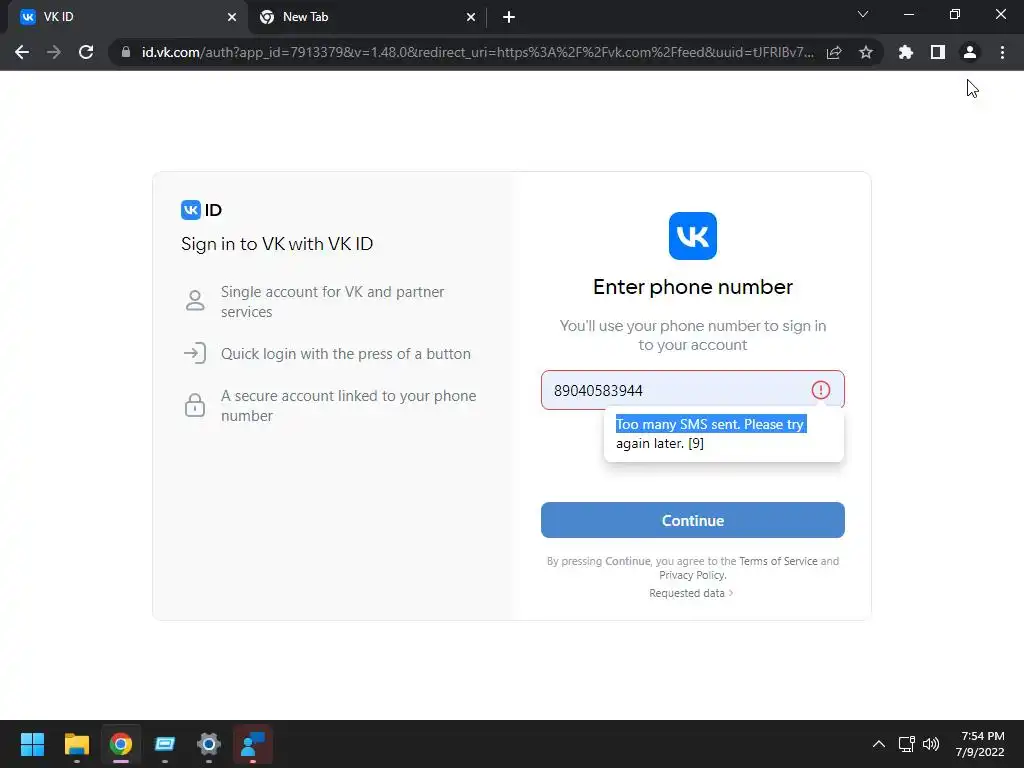Viewport: 1024px width, 768px height.
Task: Open the Terms of Service link
Action: tap(778, 561)
